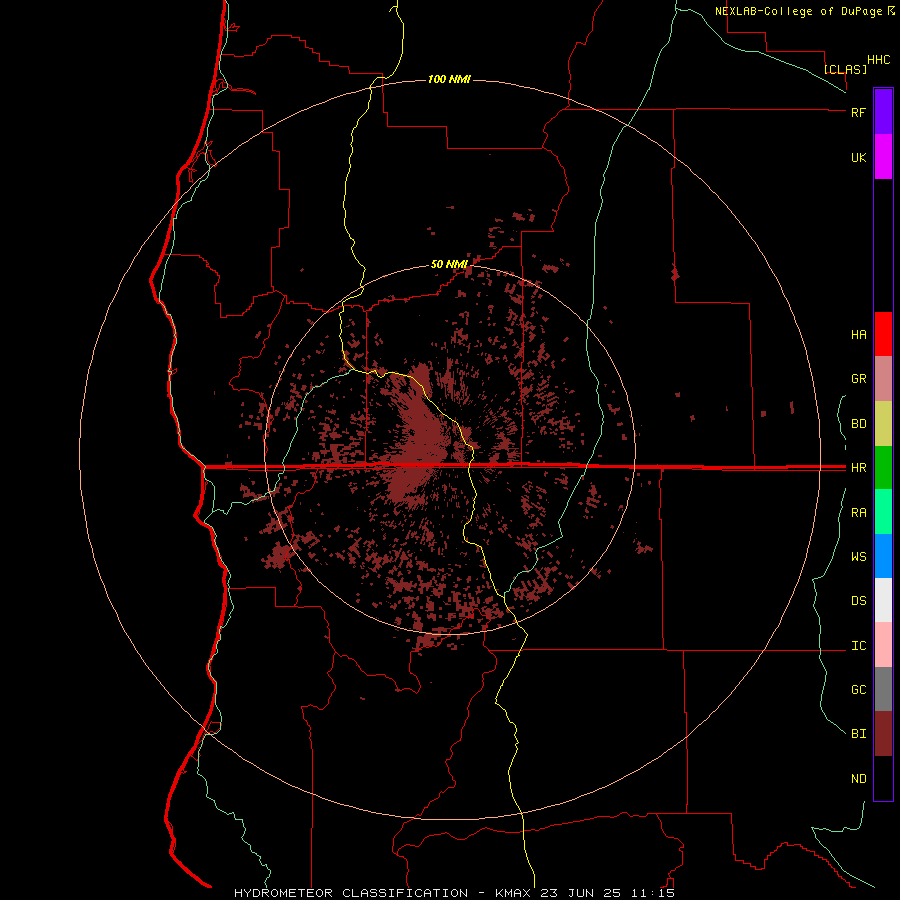Viewport: 900px width, 900px height.
Task: Click the KMAX radar site identifier
Action: [x=513, y=893]
